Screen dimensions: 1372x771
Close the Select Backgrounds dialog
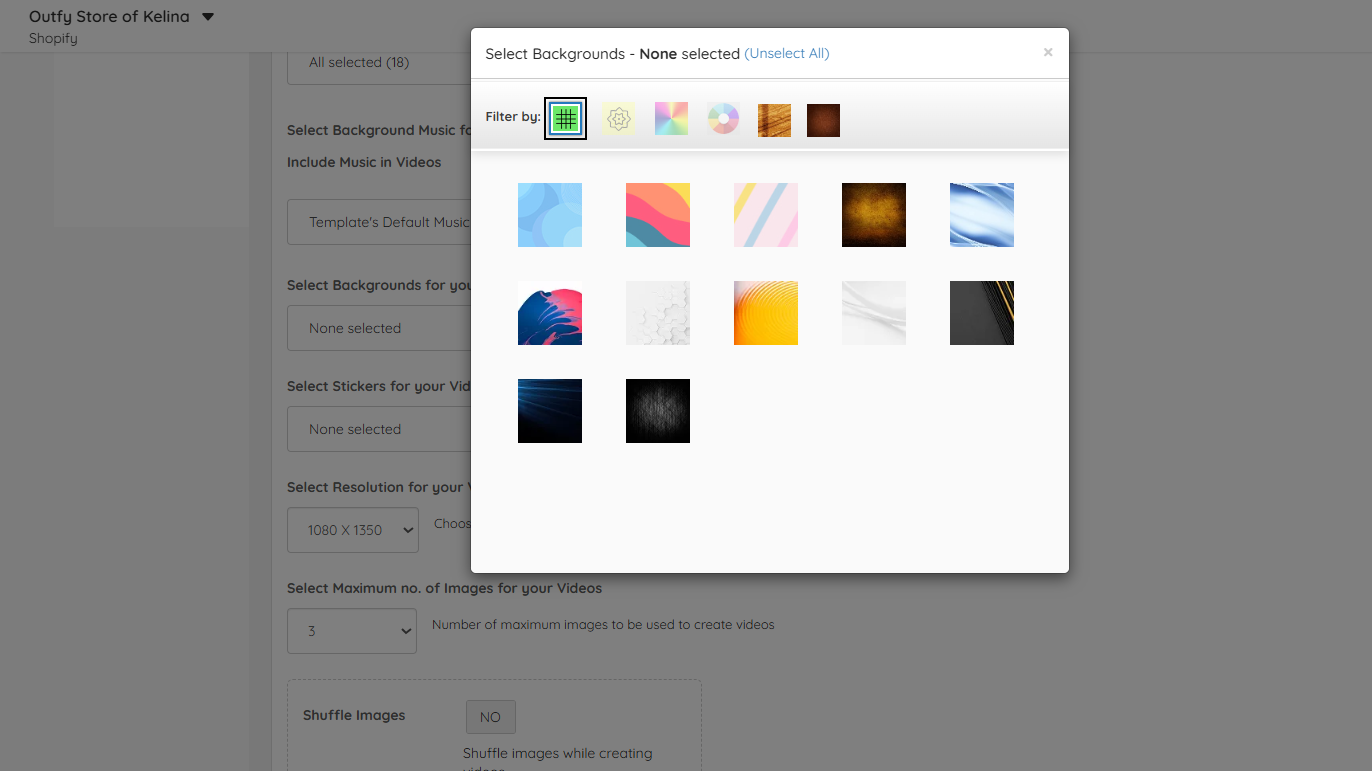coord(1048,52)
